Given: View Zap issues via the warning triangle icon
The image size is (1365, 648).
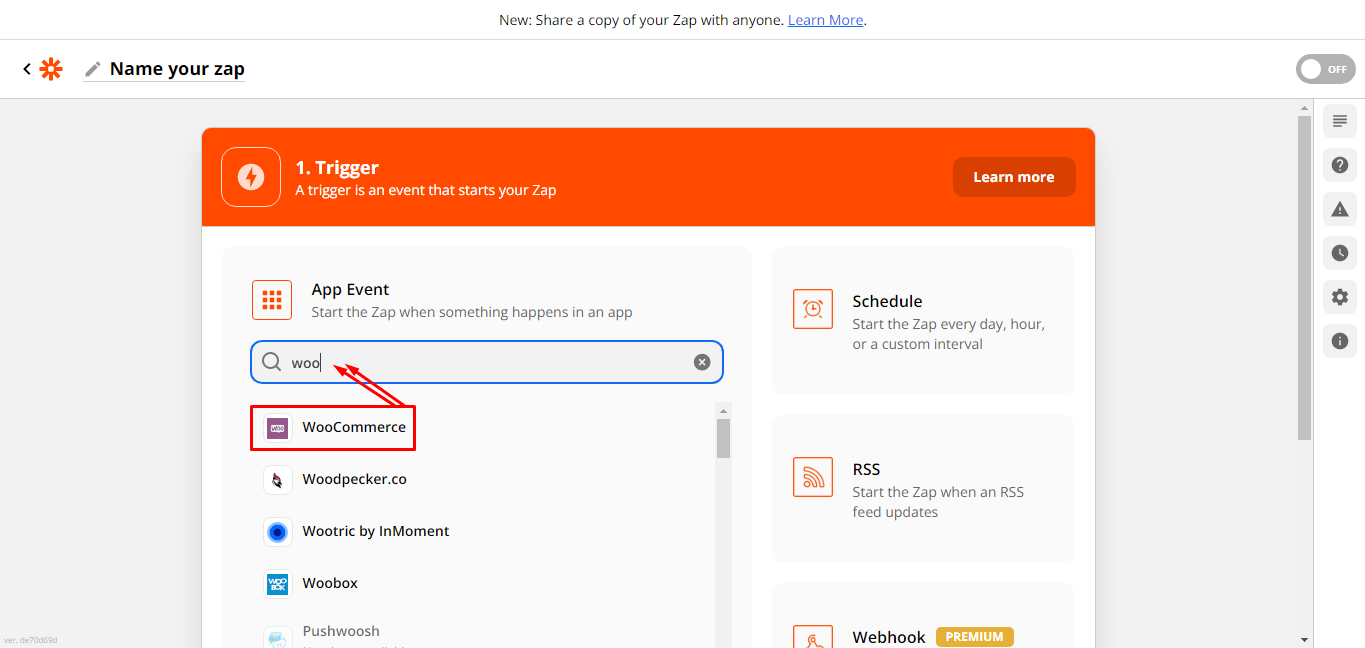Looking at the screenshot, I should coord(1339,209).
